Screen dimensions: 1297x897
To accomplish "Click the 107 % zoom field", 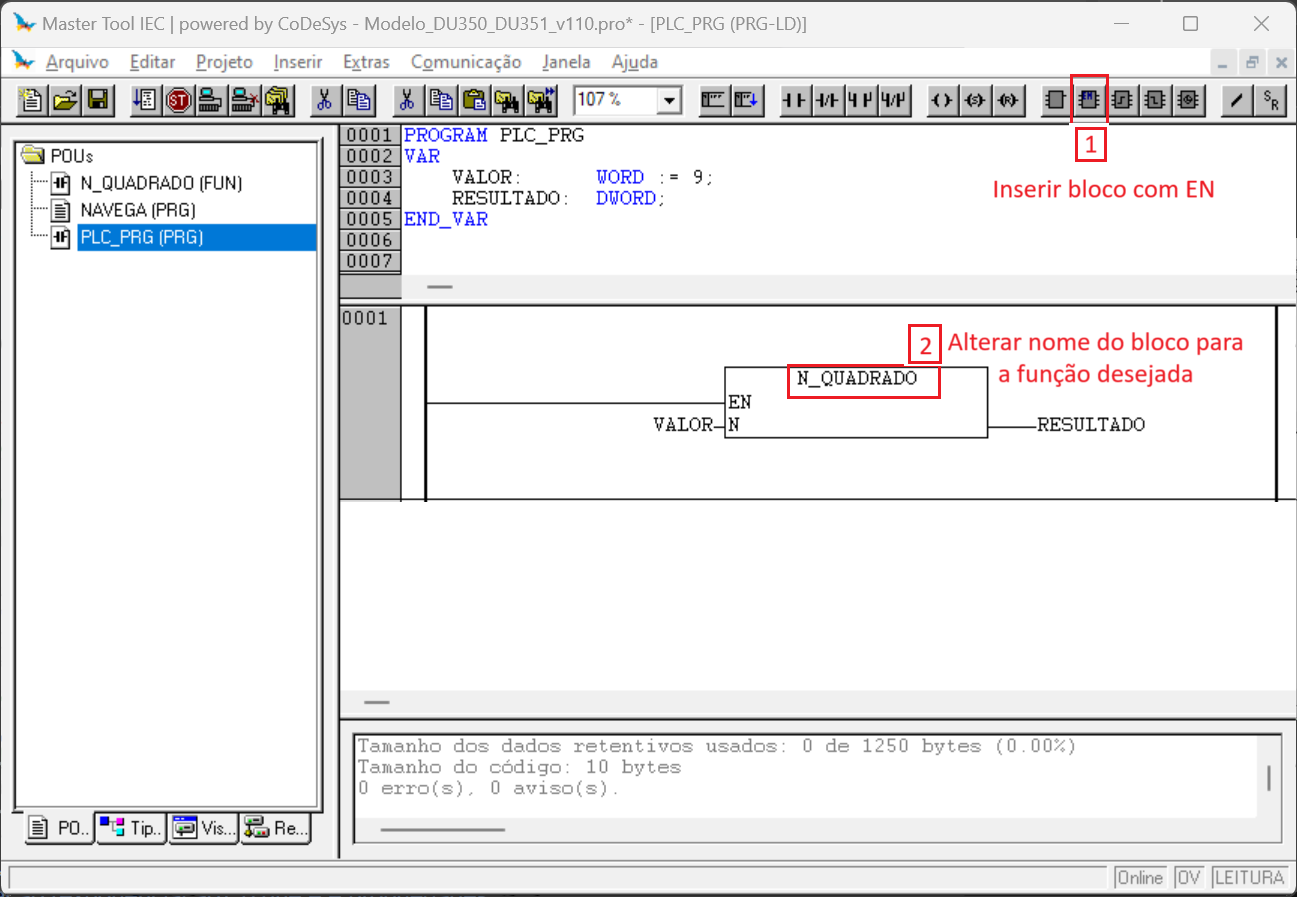I will click(615, 100).
